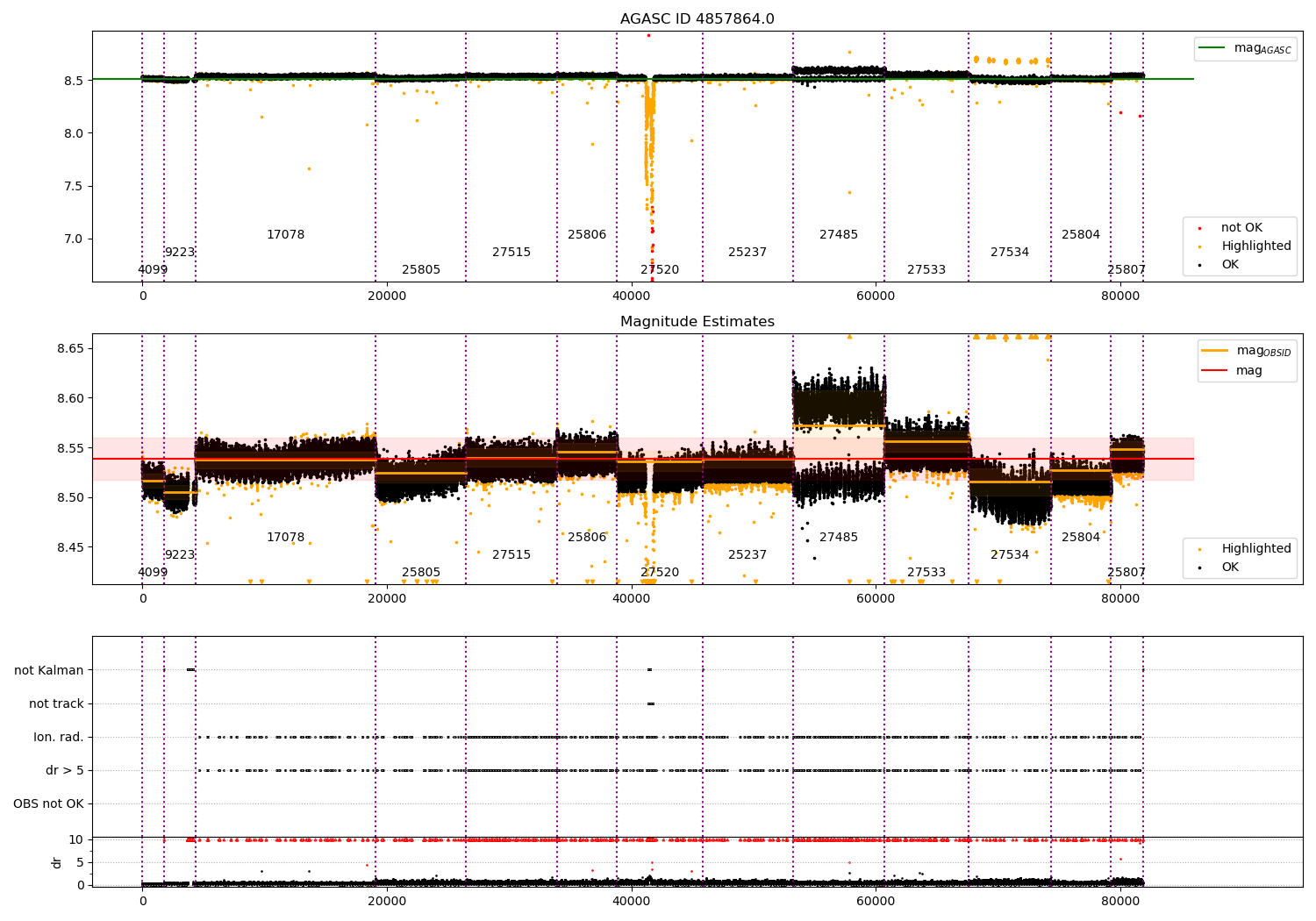Click the 8.60 y-axis tick label

(x=71, y=399)
